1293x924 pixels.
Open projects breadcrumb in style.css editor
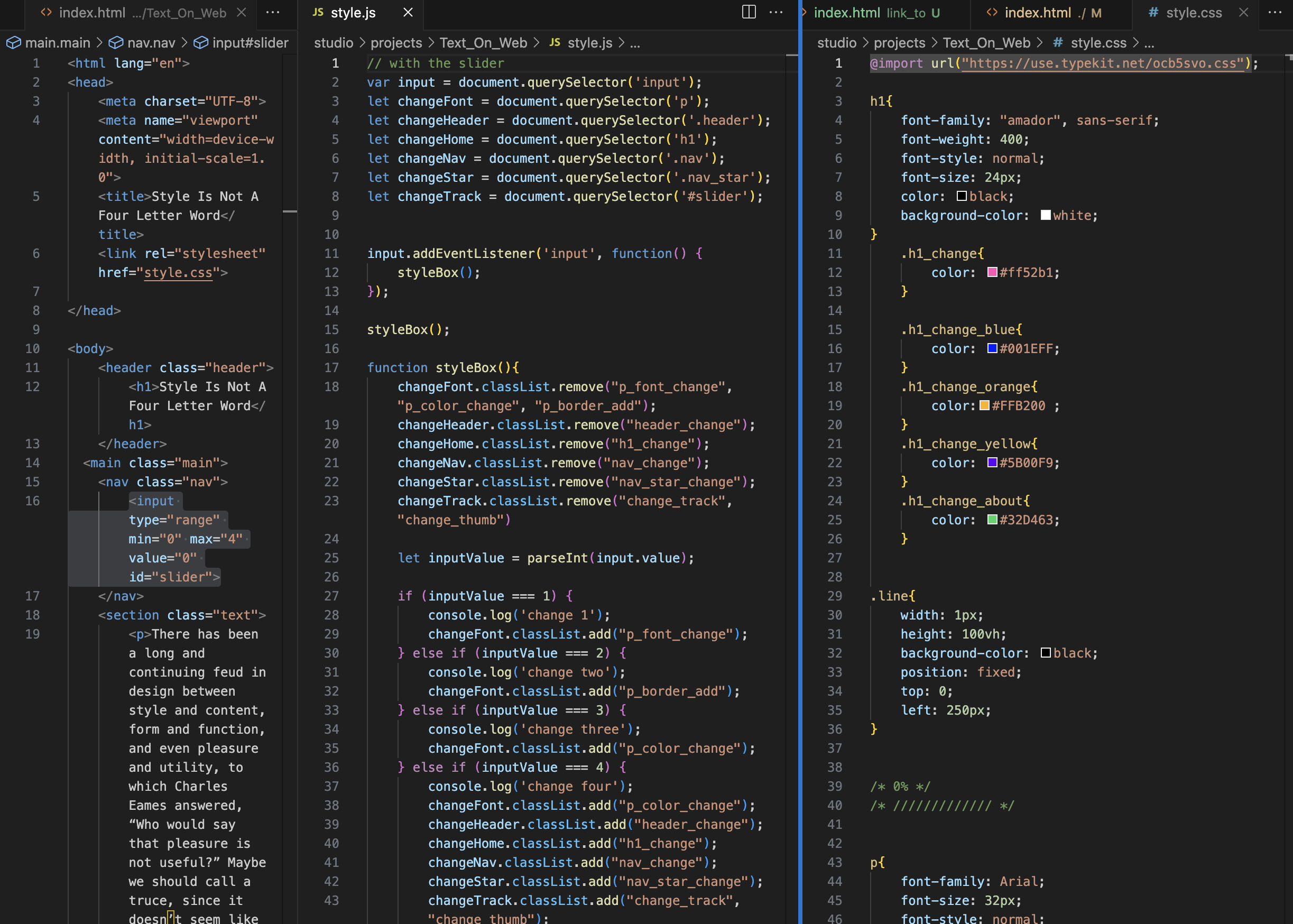(x=899, y=43)
